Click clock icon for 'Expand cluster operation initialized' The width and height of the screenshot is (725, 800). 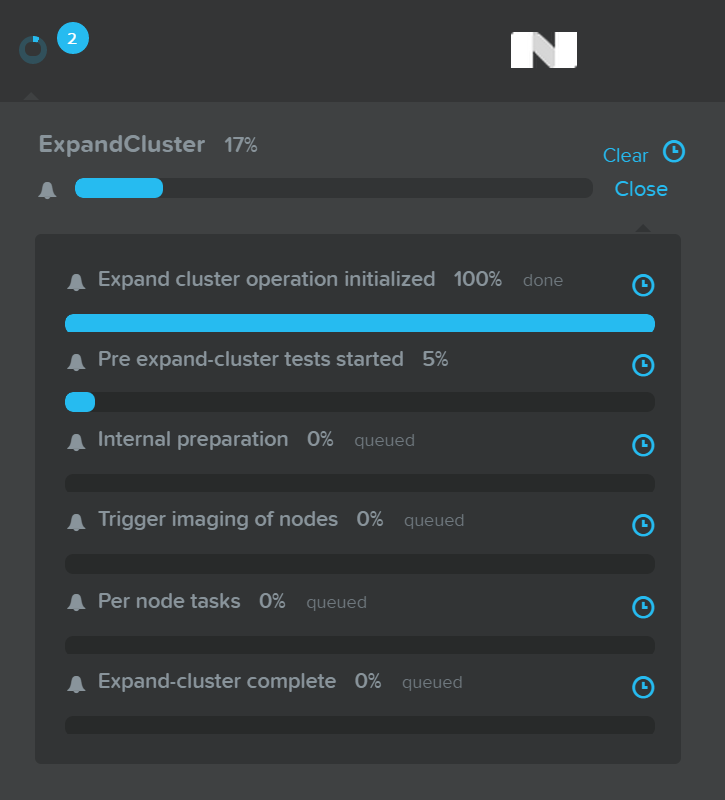point(643,285)
